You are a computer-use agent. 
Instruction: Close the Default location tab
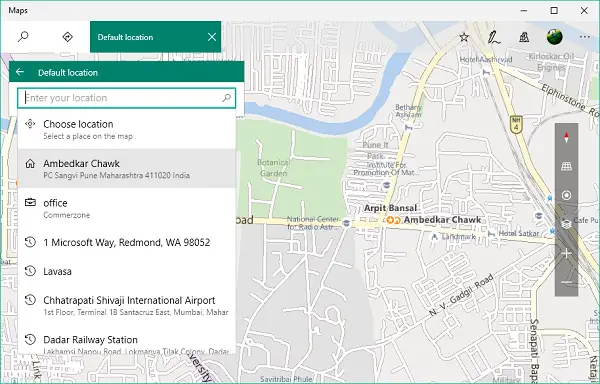tap(212, 37)
